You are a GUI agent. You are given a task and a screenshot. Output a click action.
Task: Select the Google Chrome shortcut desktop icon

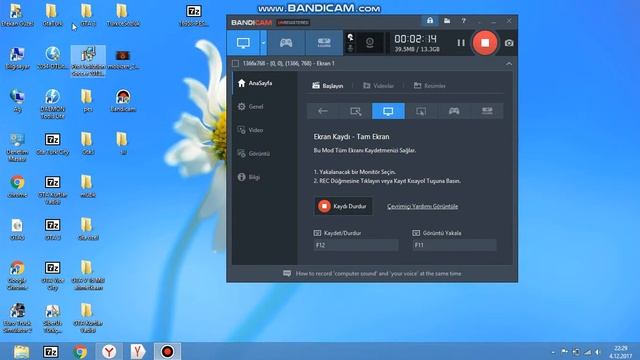point(17,276)
